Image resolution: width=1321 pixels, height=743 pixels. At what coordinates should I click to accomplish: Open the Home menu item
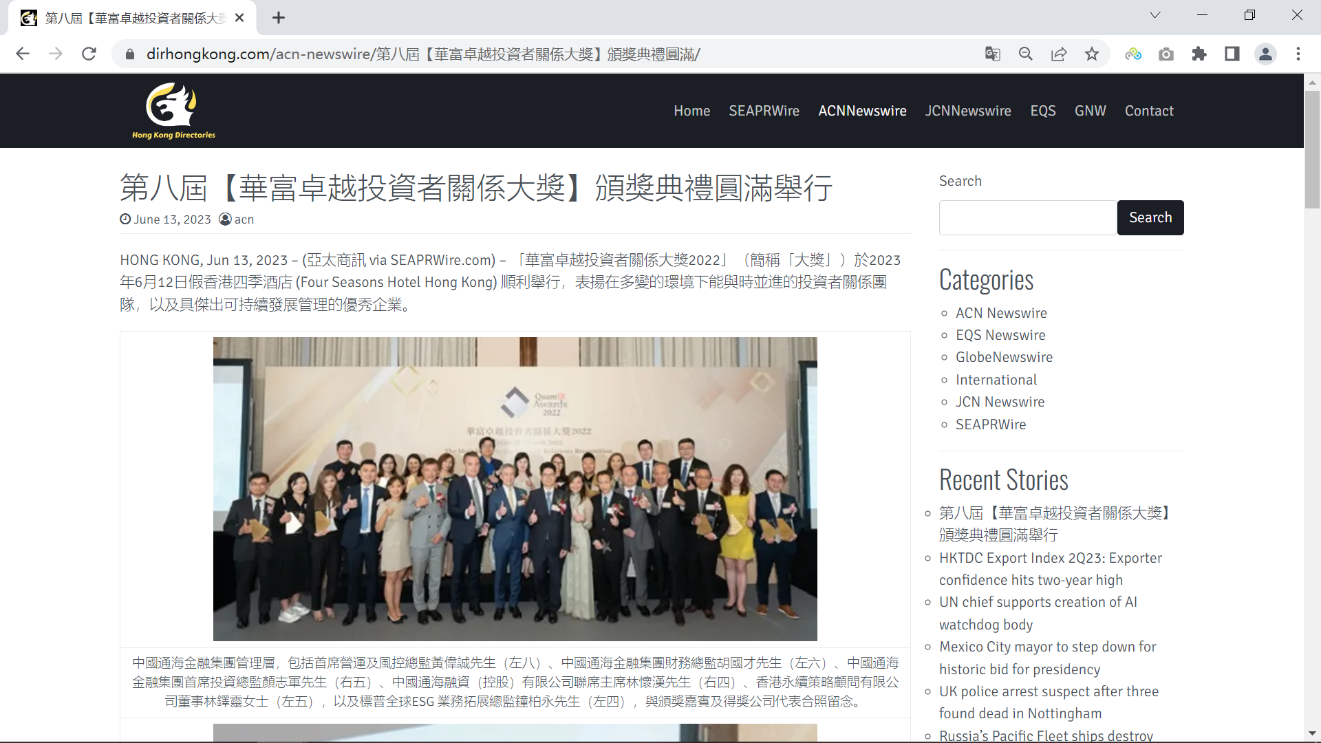pyautogui.click(x=692, y=111)
